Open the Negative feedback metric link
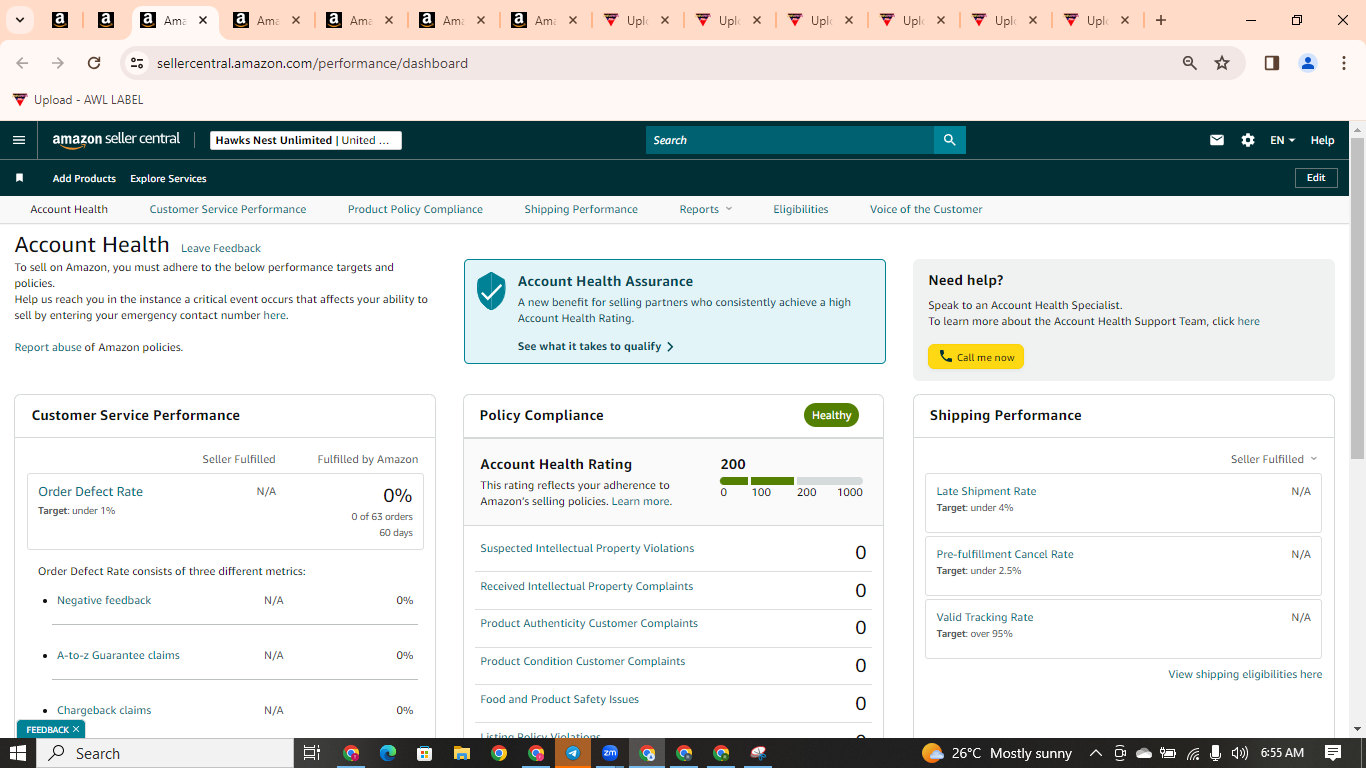 click(x=104, y=600)
